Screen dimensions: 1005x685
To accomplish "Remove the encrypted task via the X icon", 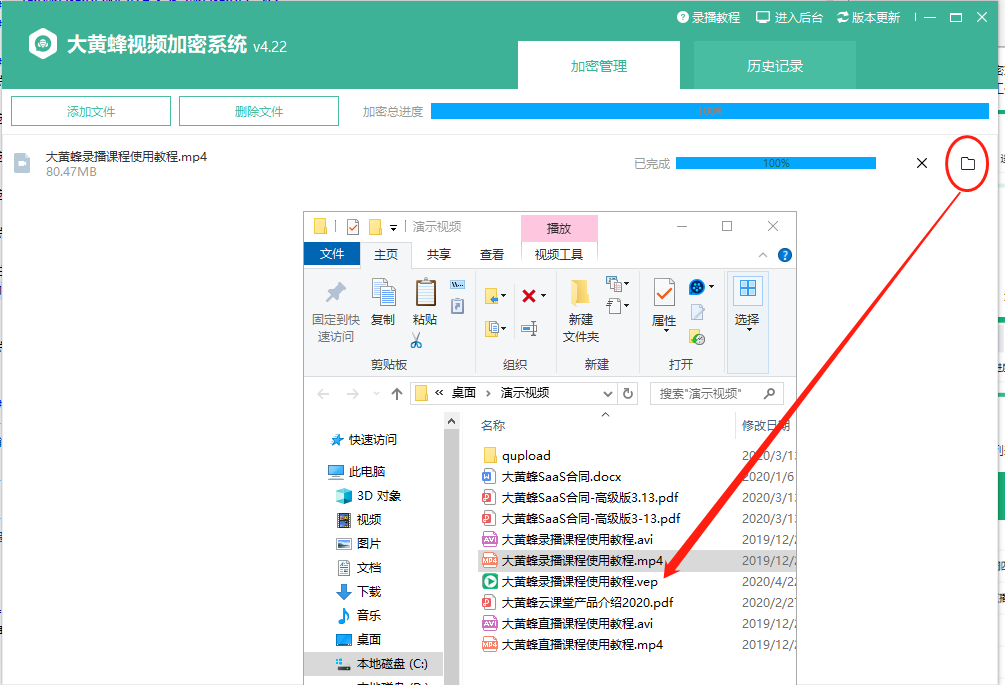I will (x=921, y=162).
